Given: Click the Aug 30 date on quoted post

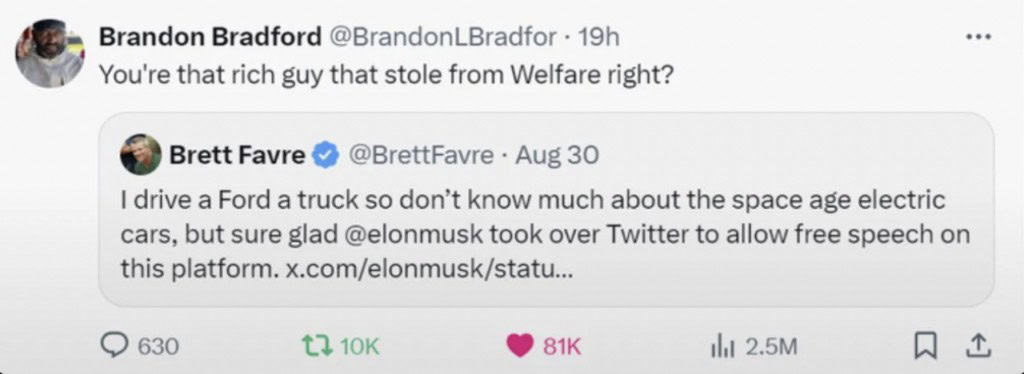Looking at the screenshot, I should point(556,155).
